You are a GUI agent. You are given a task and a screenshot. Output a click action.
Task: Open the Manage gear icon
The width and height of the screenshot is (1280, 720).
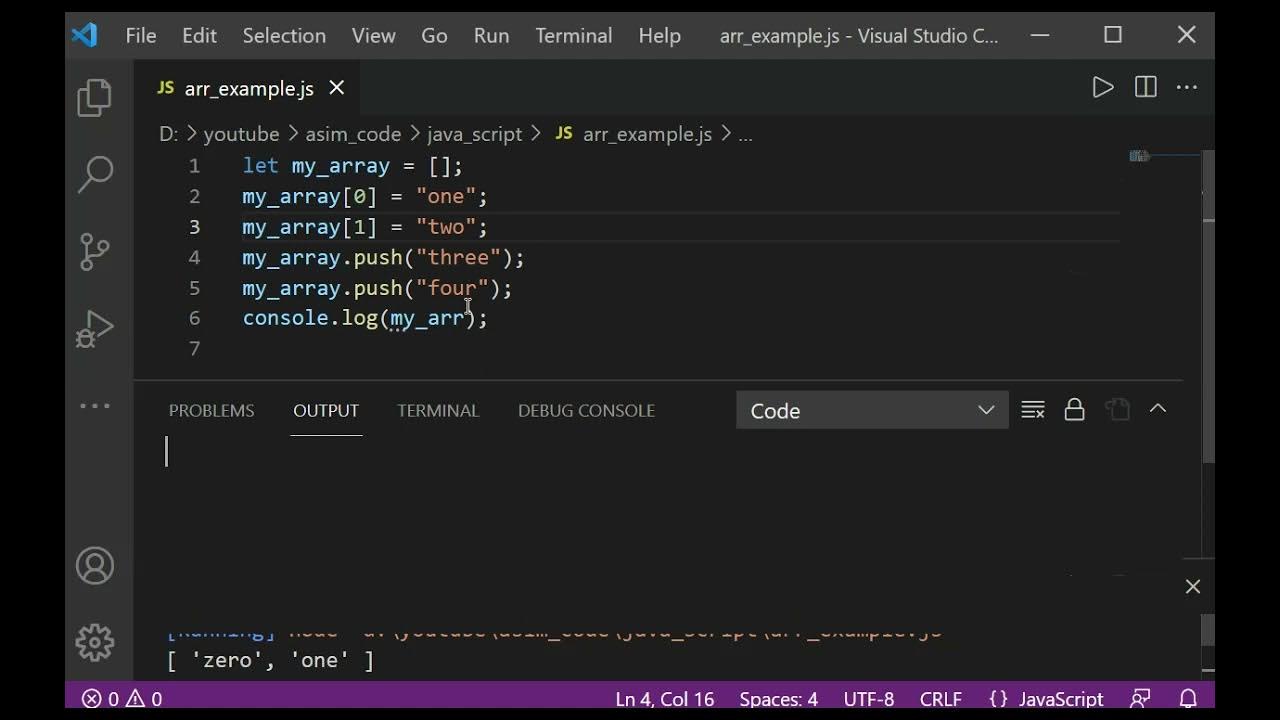95,642
